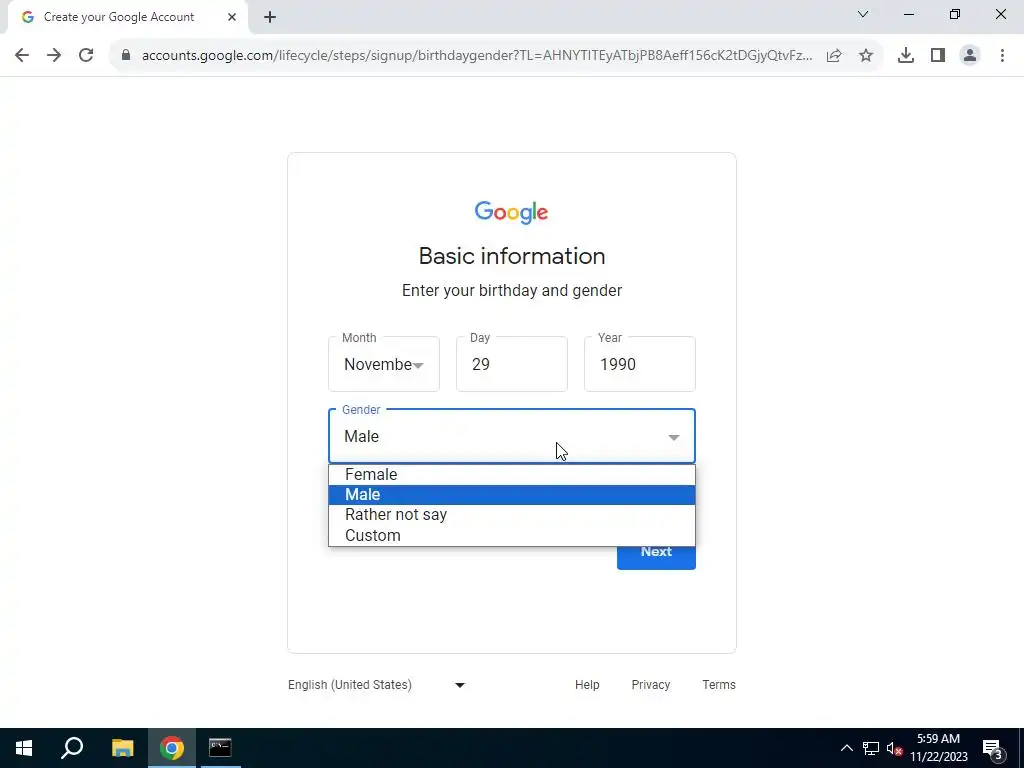
Task: Share this page via address bar icon
Action: tap(834, 56)
